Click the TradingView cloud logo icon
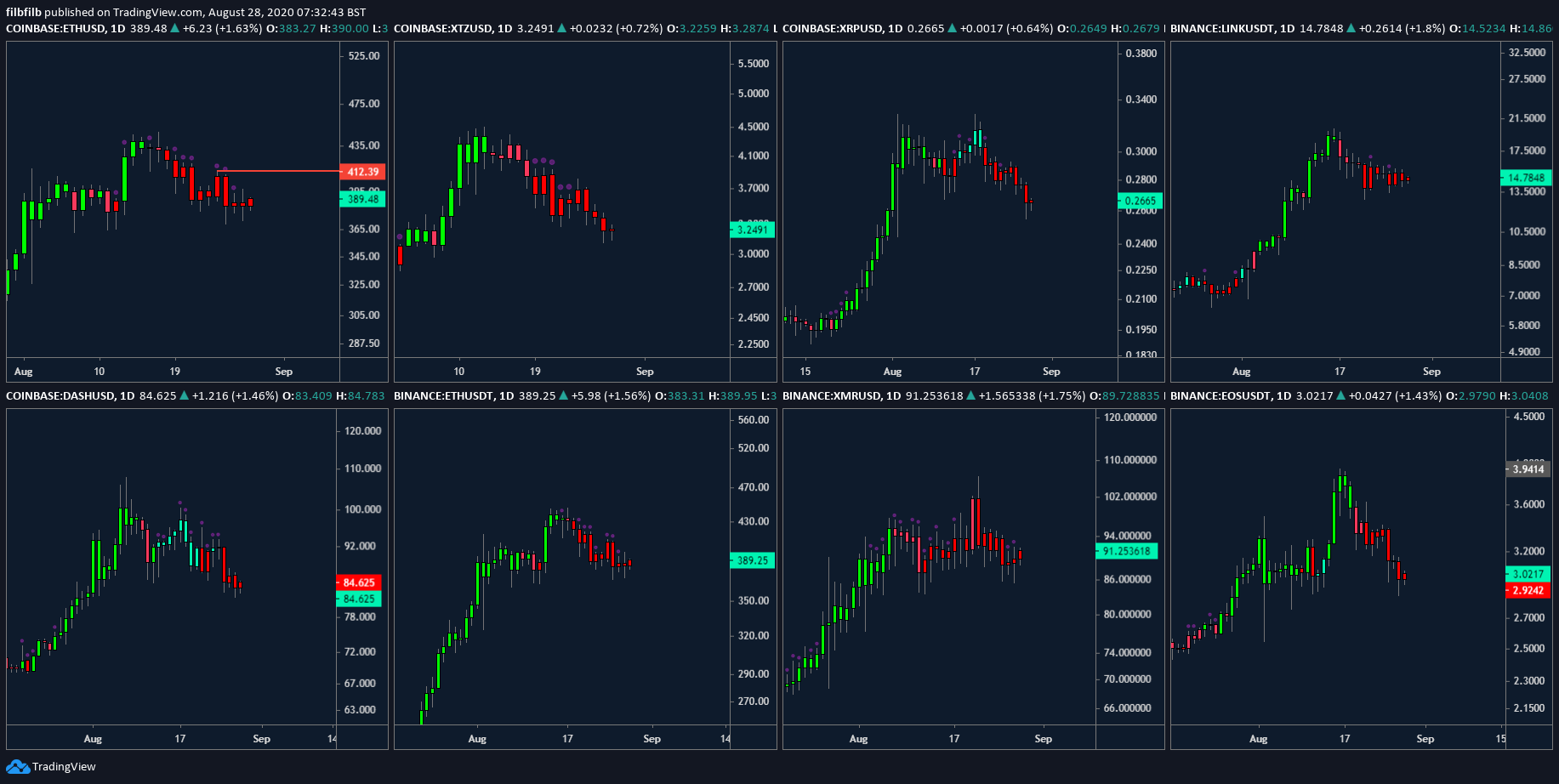 click(18, 767)
